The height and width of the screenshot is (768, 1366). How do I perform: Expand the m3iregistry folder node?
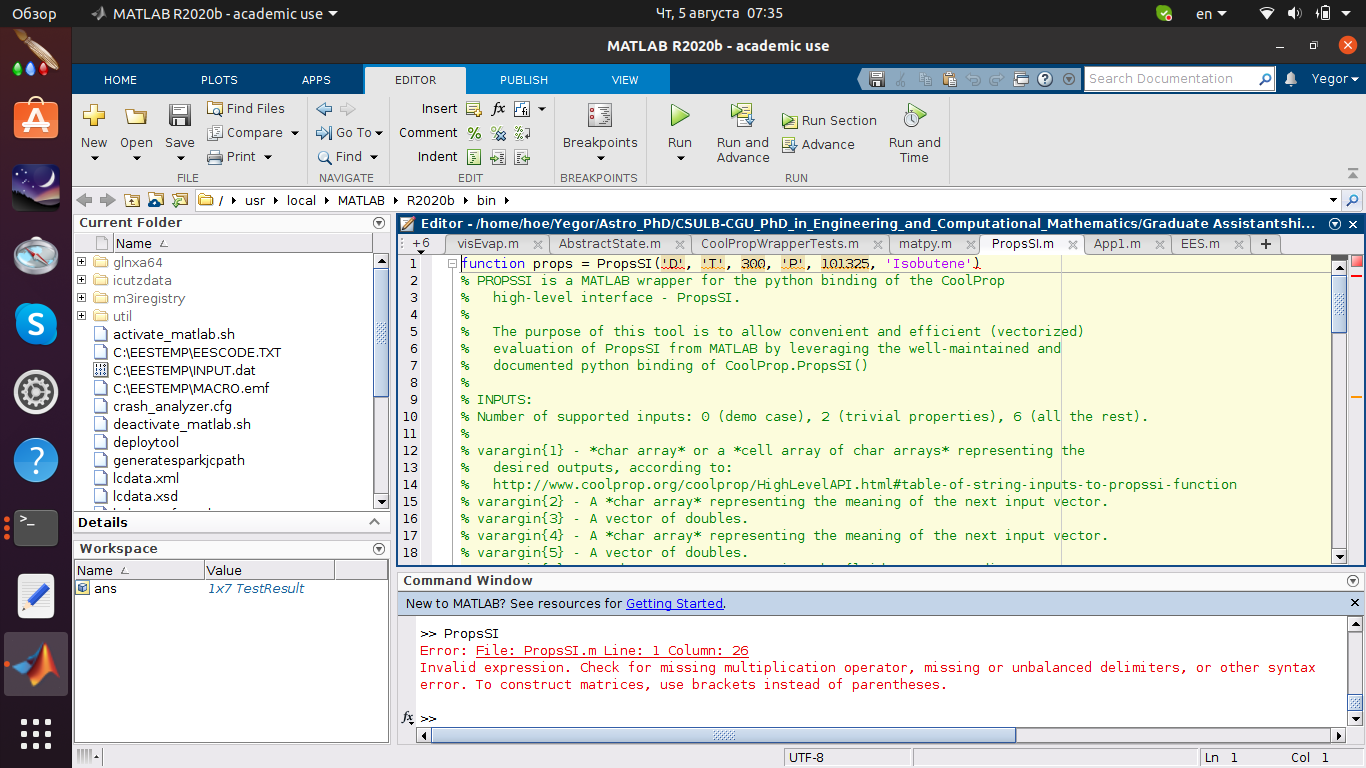[81, 299]
